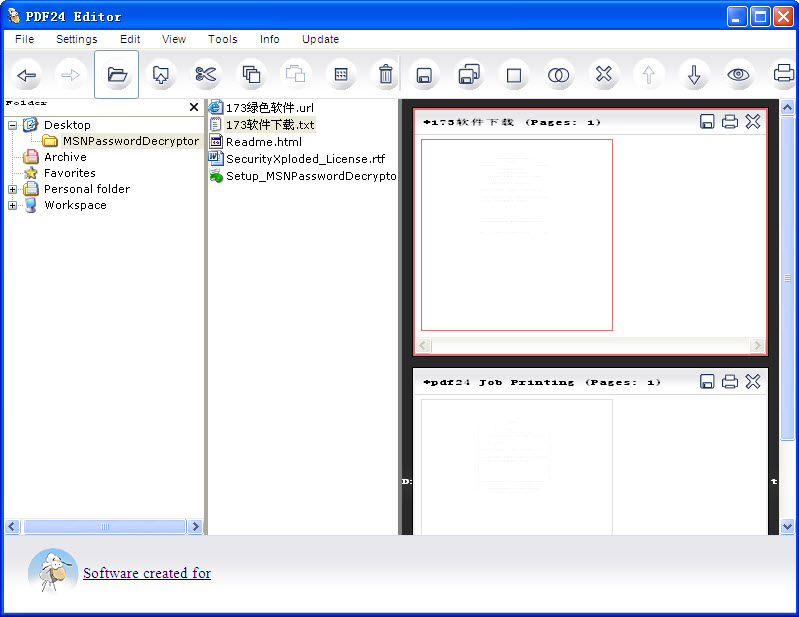Click the save-all double floppy icon
799x617 pixels.
(x=468, y=75)
